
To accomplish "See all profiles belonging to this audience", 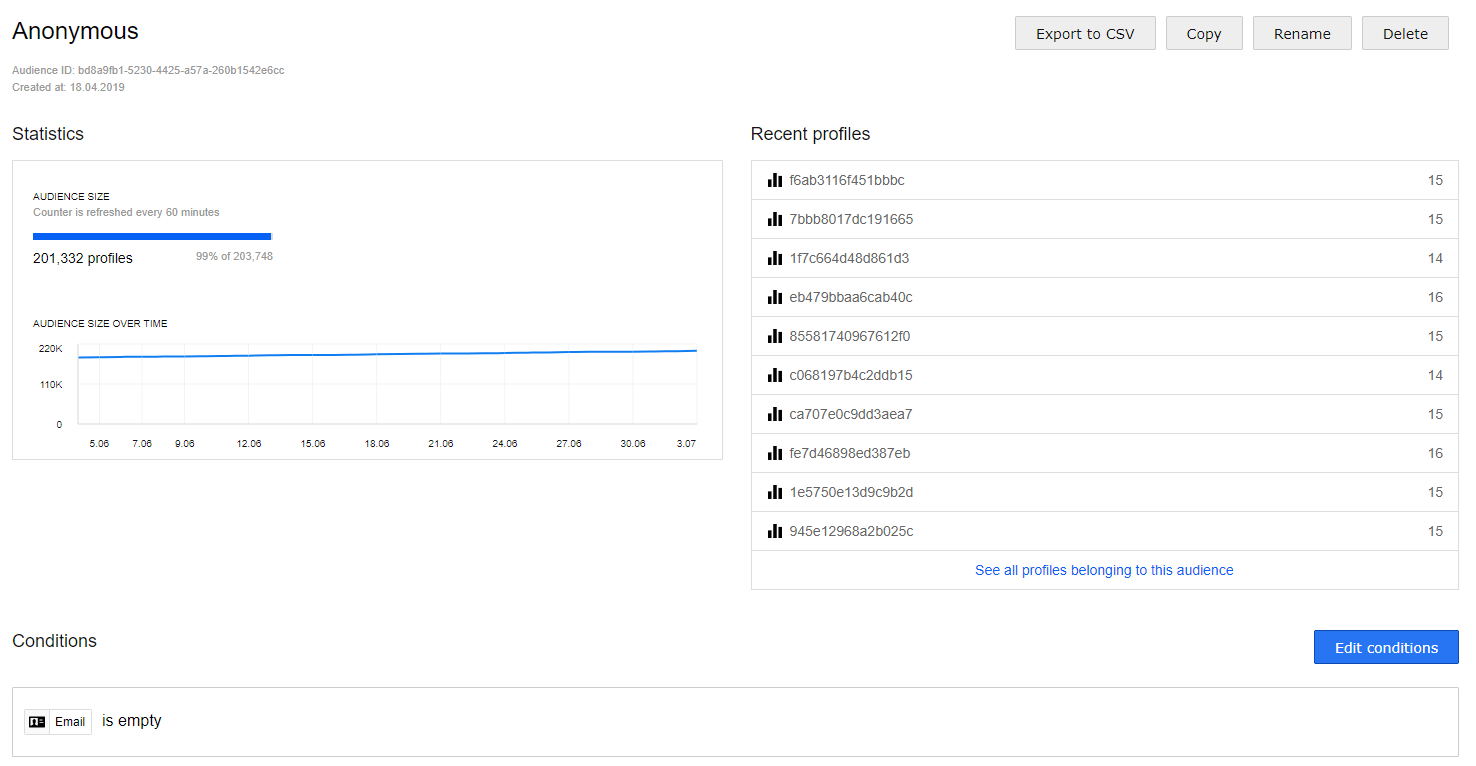I will click(x=1104, y=570).
